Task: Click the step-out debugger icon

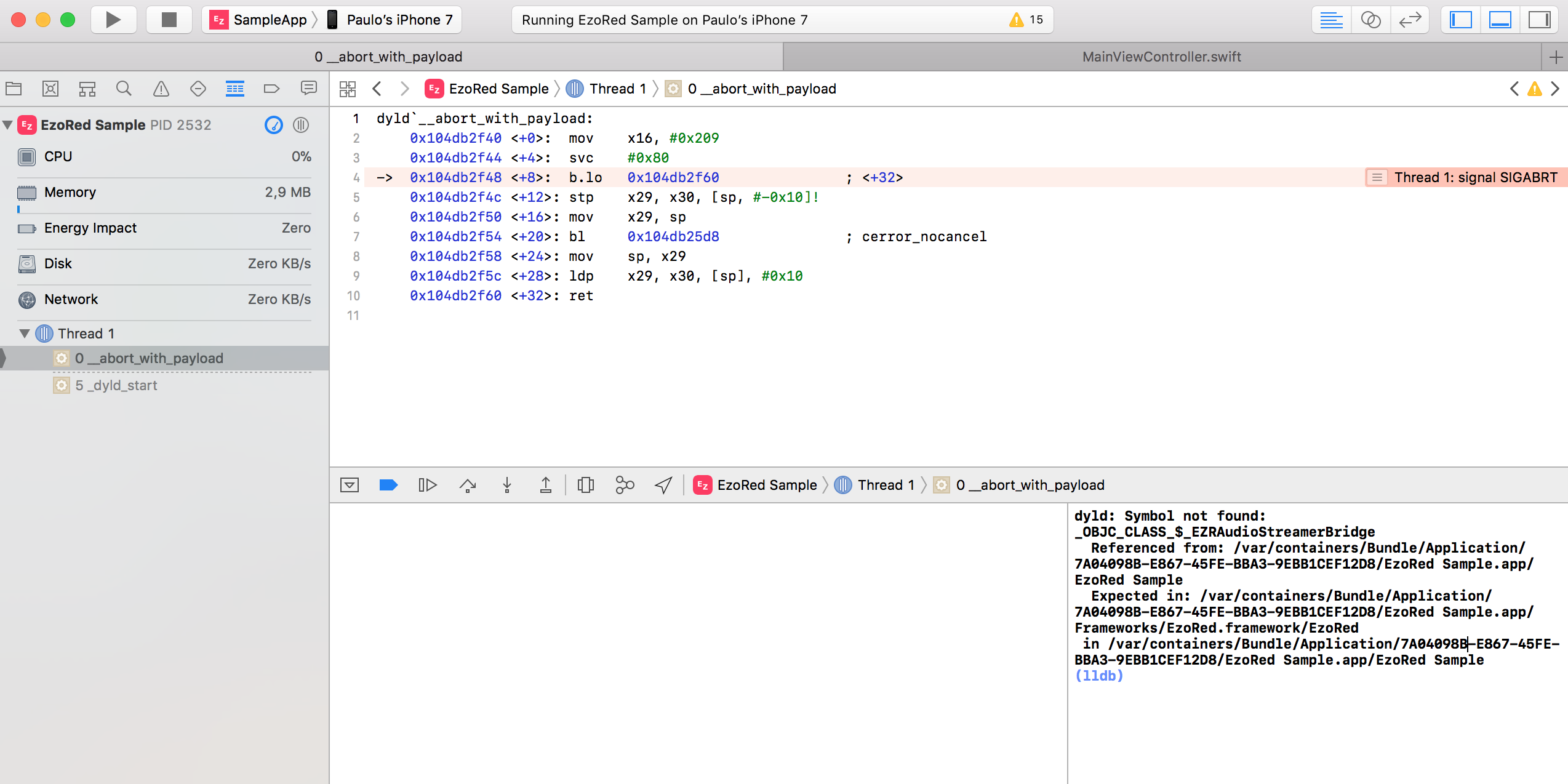Action: (546, 485)
